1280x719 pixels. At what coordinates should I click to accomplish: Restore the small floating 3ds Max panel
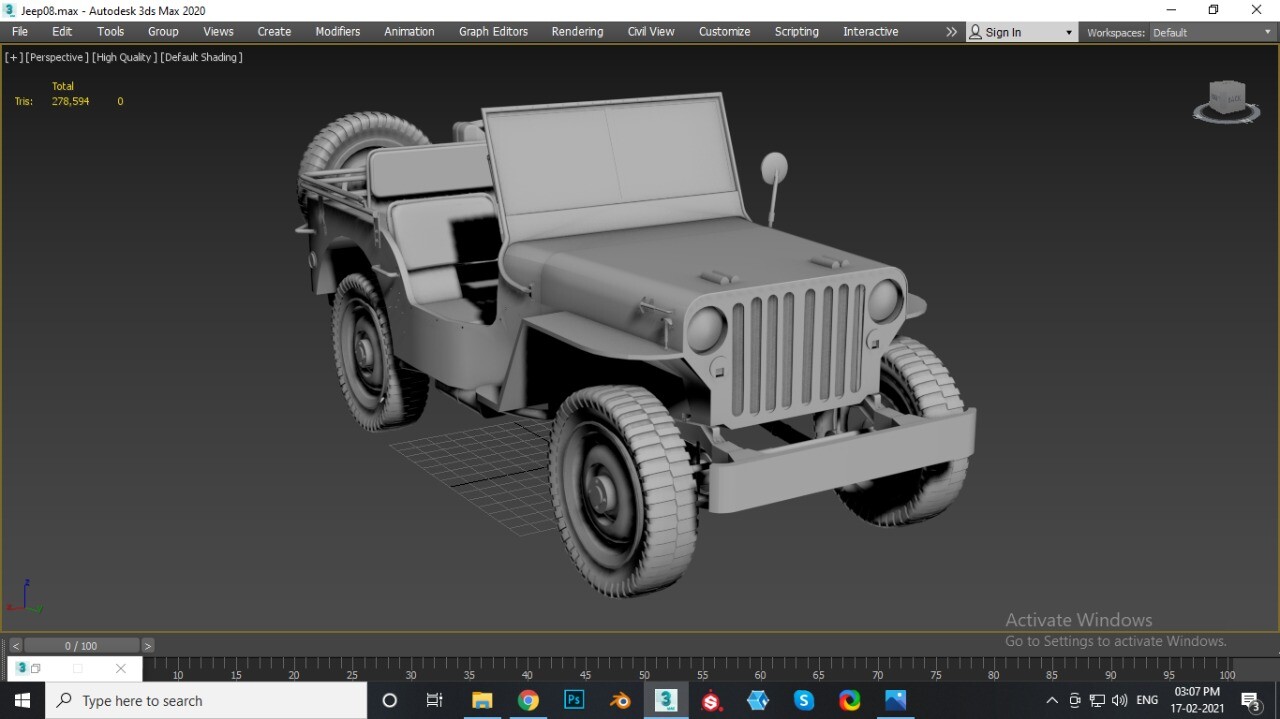[36, 669]
